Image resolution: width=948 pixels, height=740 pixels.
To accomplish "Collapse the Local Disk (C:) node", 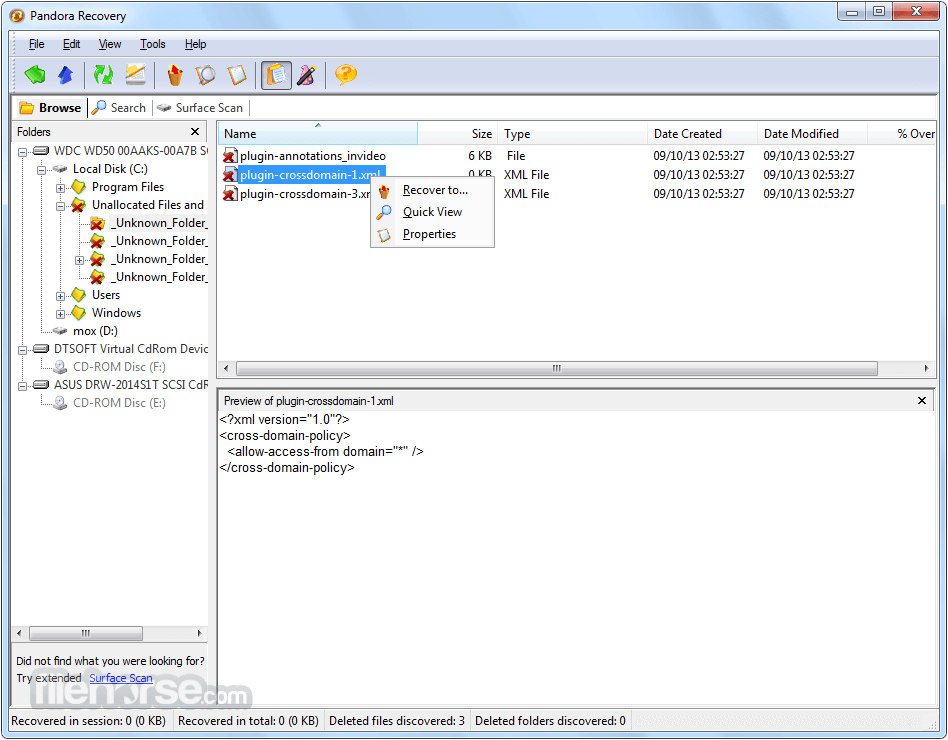I will click(41, 170).
